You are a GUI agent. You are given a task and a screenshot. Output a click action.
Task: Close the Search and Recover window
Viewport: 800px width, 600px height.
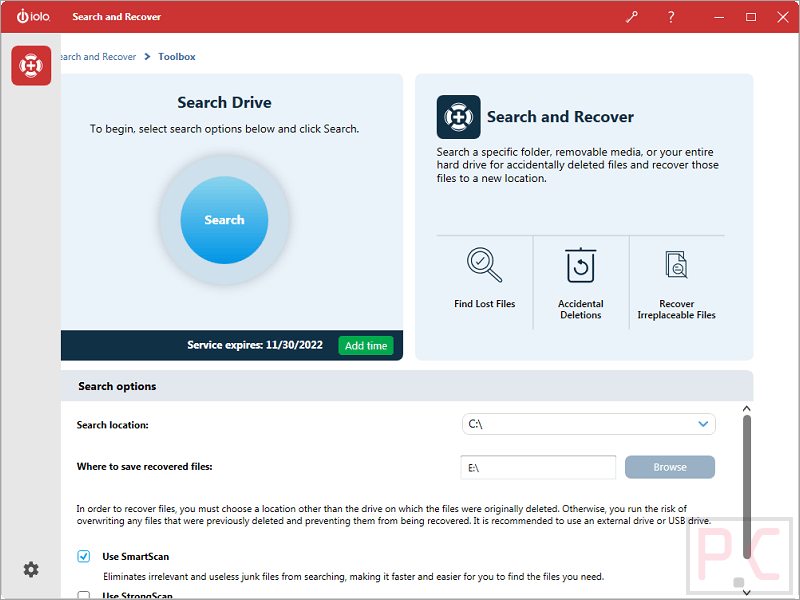(783, 17)
